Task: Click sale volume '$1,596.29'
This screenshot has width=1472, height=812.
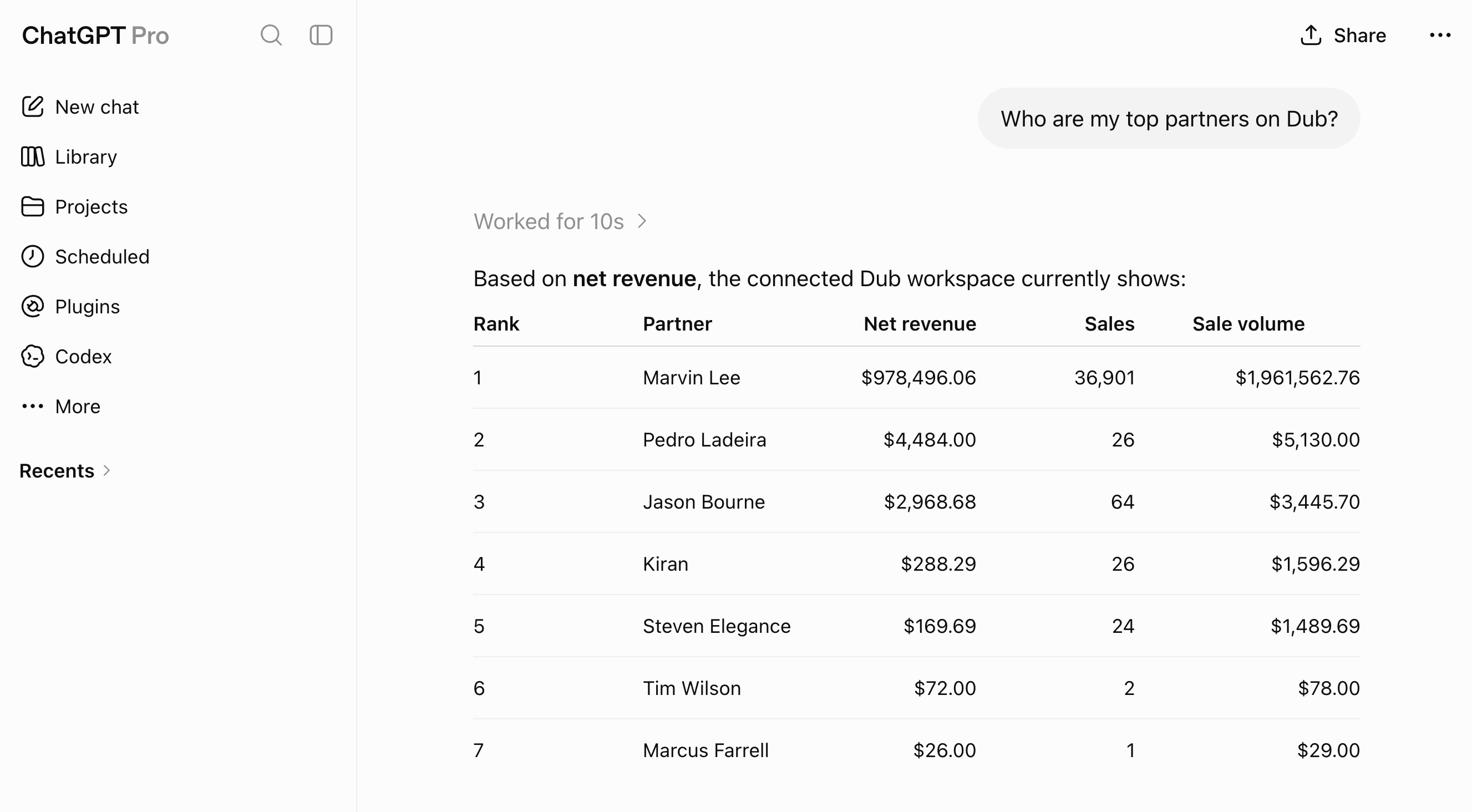Action: coord(1316,565)
